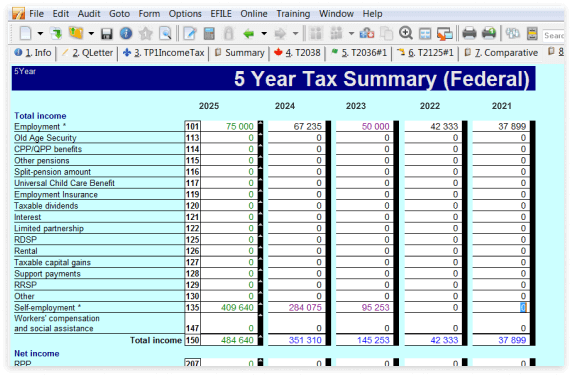Click the overlapping windows orange arrow icon
The width and height of the screenshot is (572, 376).
445,34
